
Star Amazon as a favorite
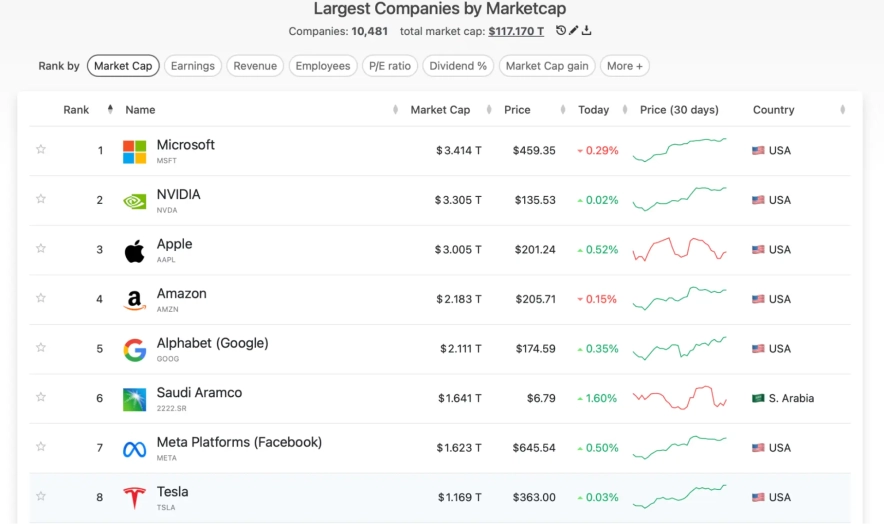point(41,299)
